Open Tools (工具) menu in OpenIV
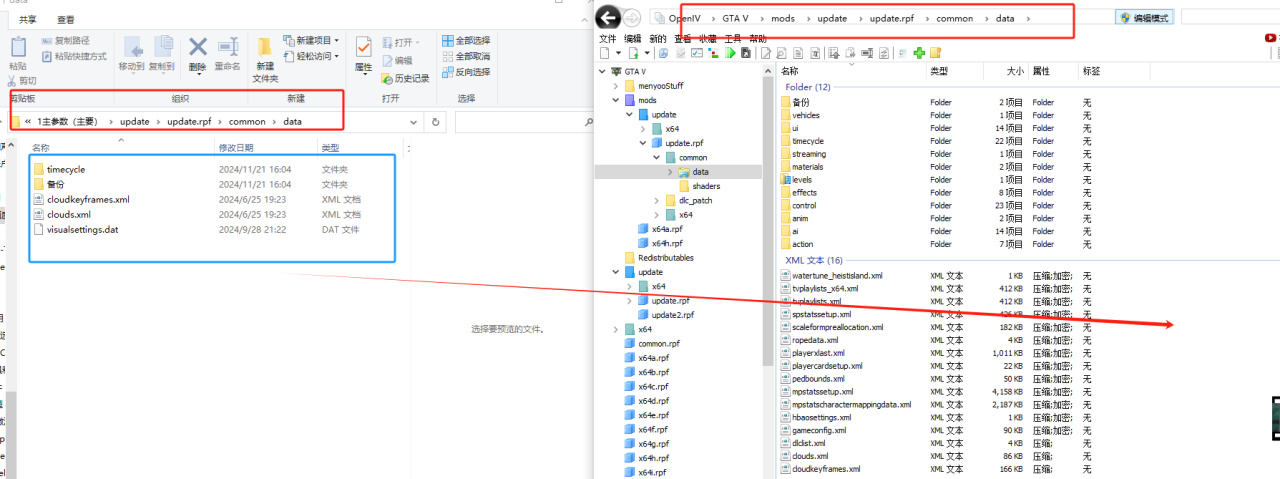The image size is (1280, 479). (732, 38)
